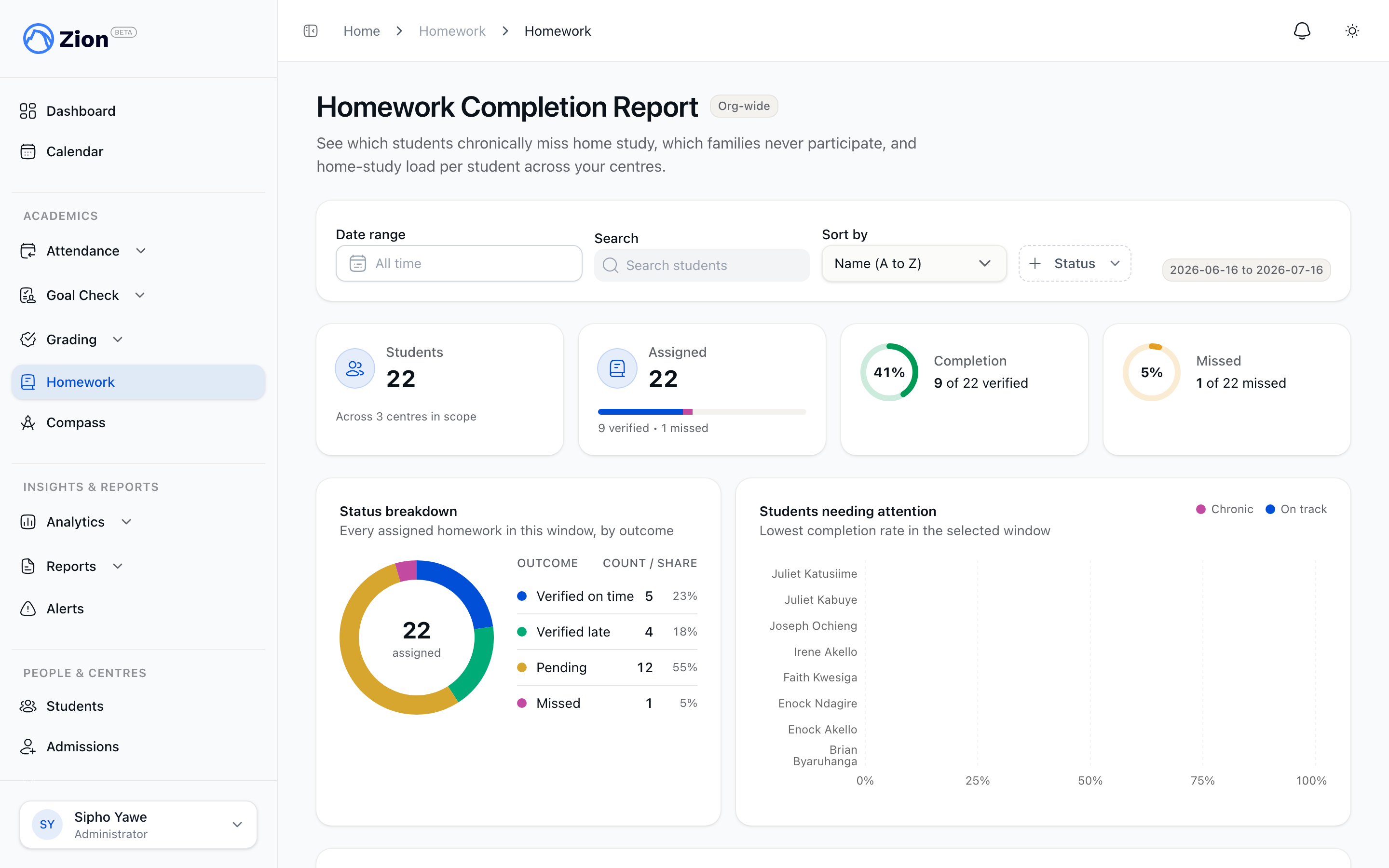
Task: Click the Students people icon in sidebar
Action: coord(28,706)
